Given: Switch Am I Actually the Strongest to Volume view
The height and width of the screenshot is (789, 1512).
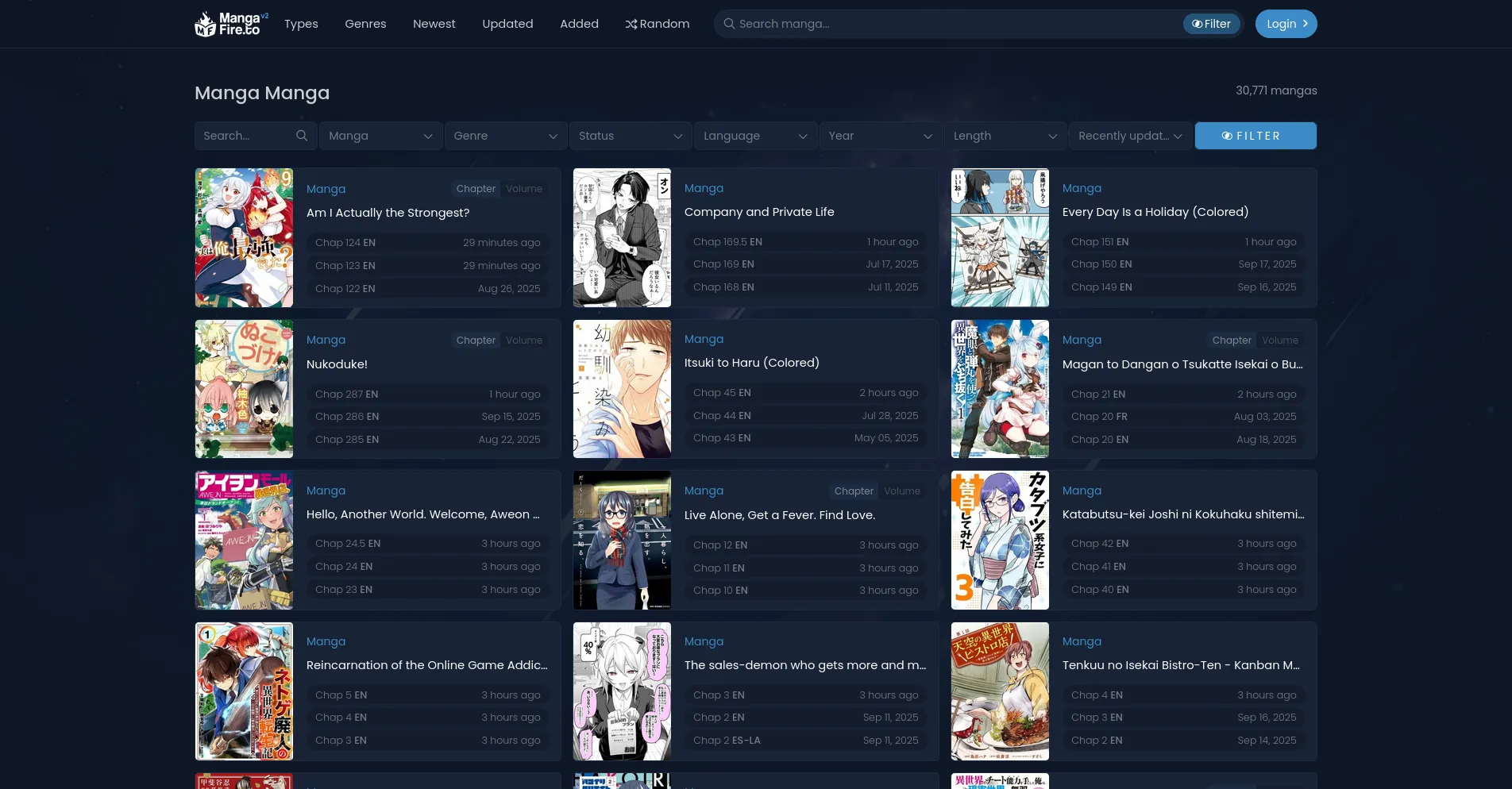Looking at the screenshot, I should [x=524, y=188].
